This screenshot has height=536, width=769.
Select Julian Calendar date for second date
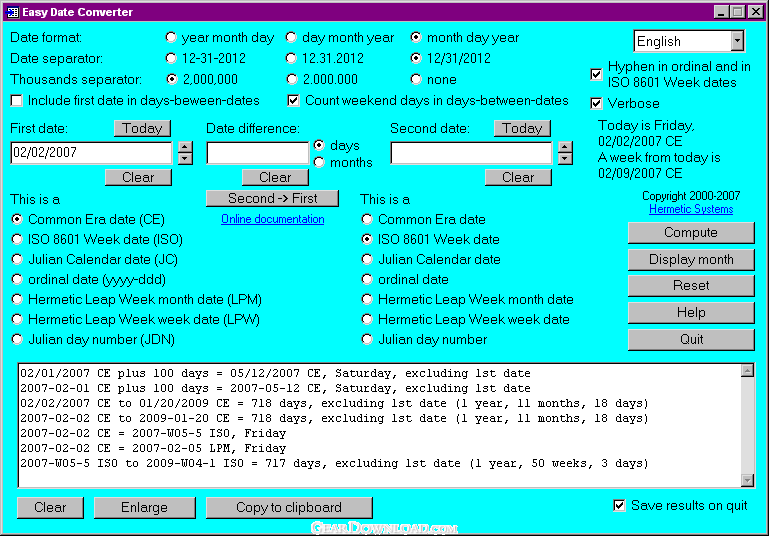tap(367, 259)
